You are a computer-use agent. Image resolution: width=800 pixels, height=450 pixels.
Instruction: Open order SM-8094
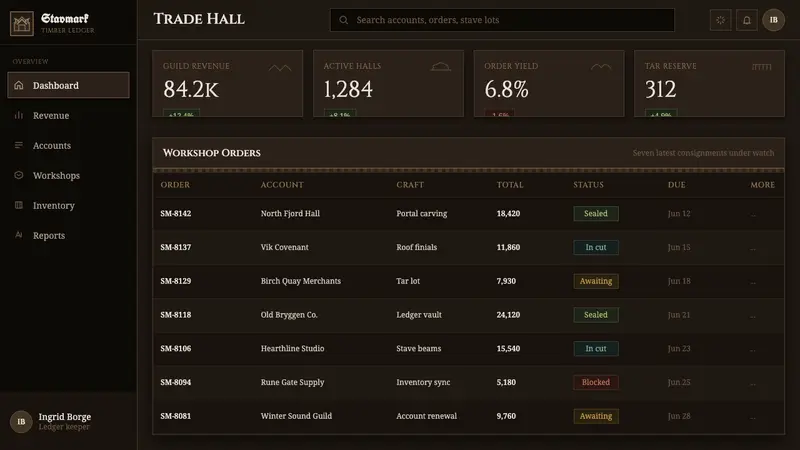[x=176, y=382]
